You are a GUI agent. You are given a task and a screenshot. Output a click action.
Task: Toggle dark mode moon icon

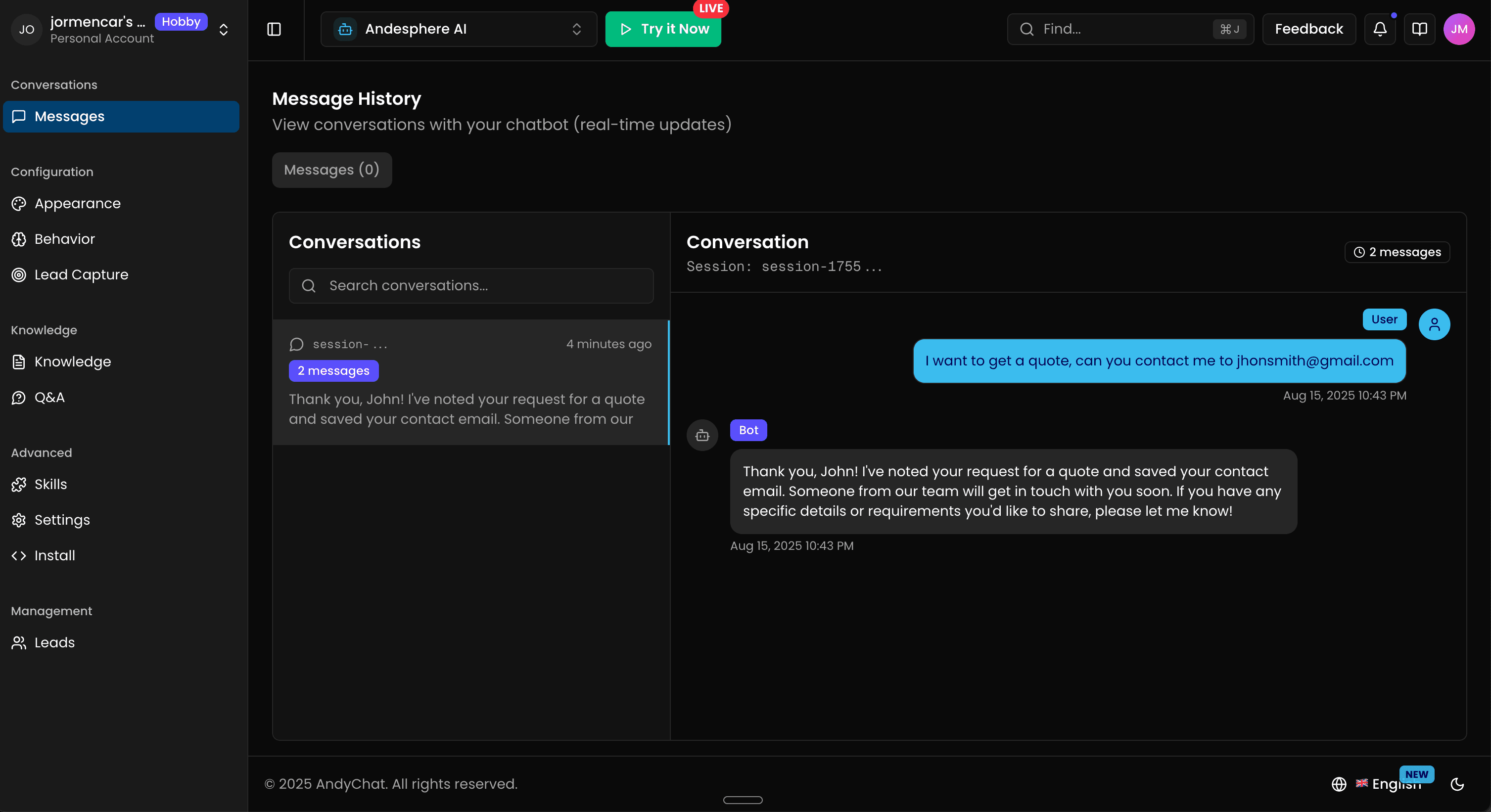coord(1457,784)
